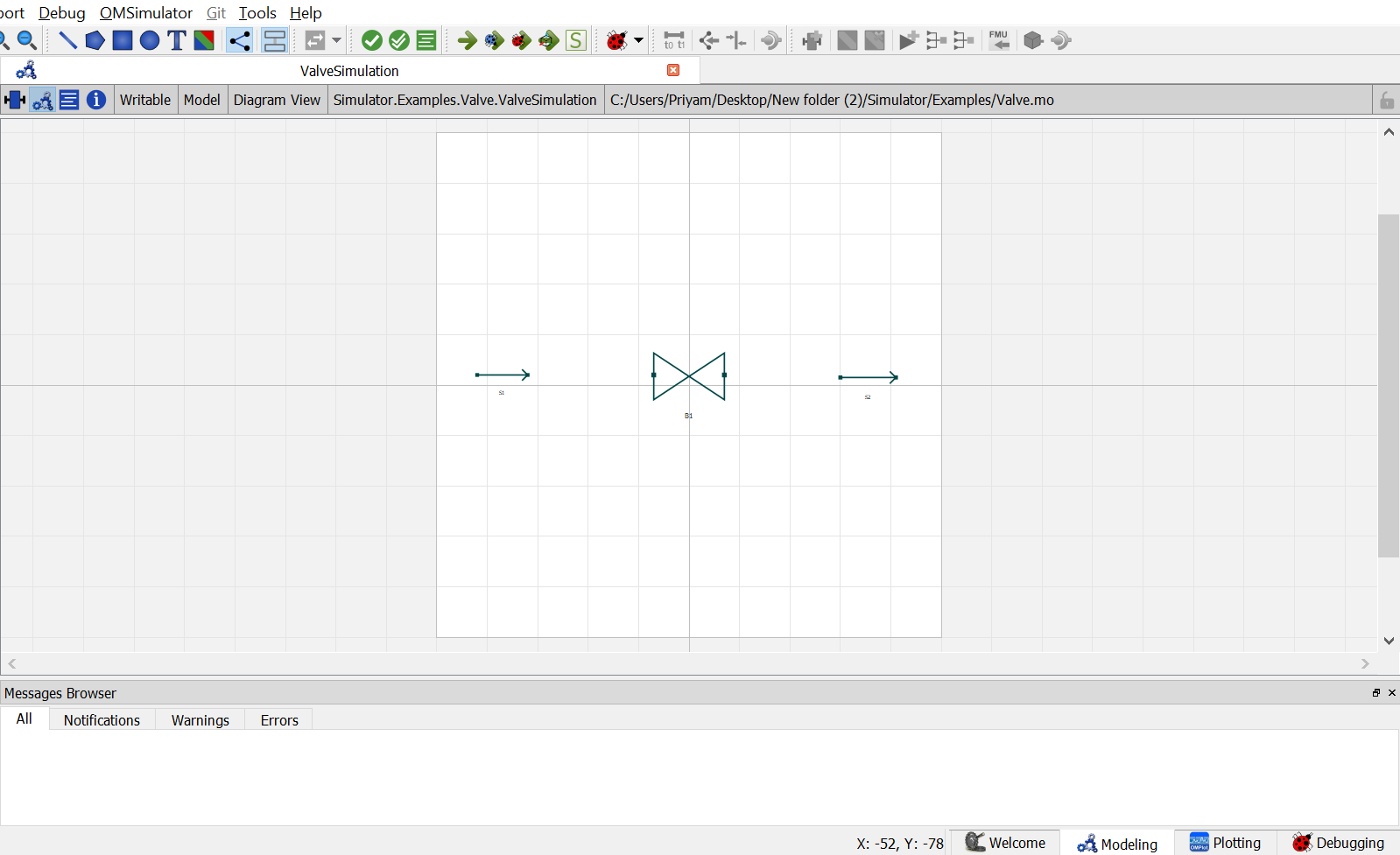Click the gray cube toolbar icon
1400x855 pixels.
point(1033,40)
